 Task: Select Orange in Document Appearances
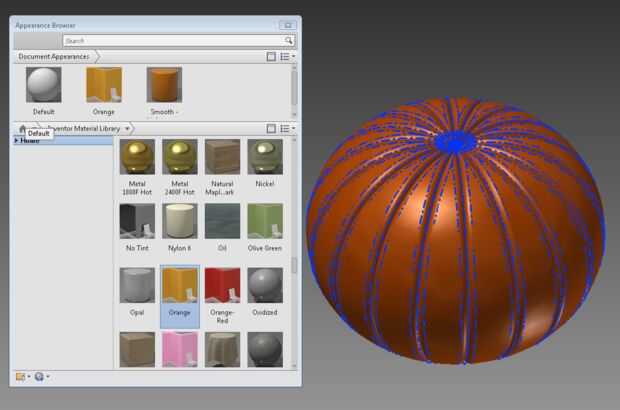tap(104, 85)
